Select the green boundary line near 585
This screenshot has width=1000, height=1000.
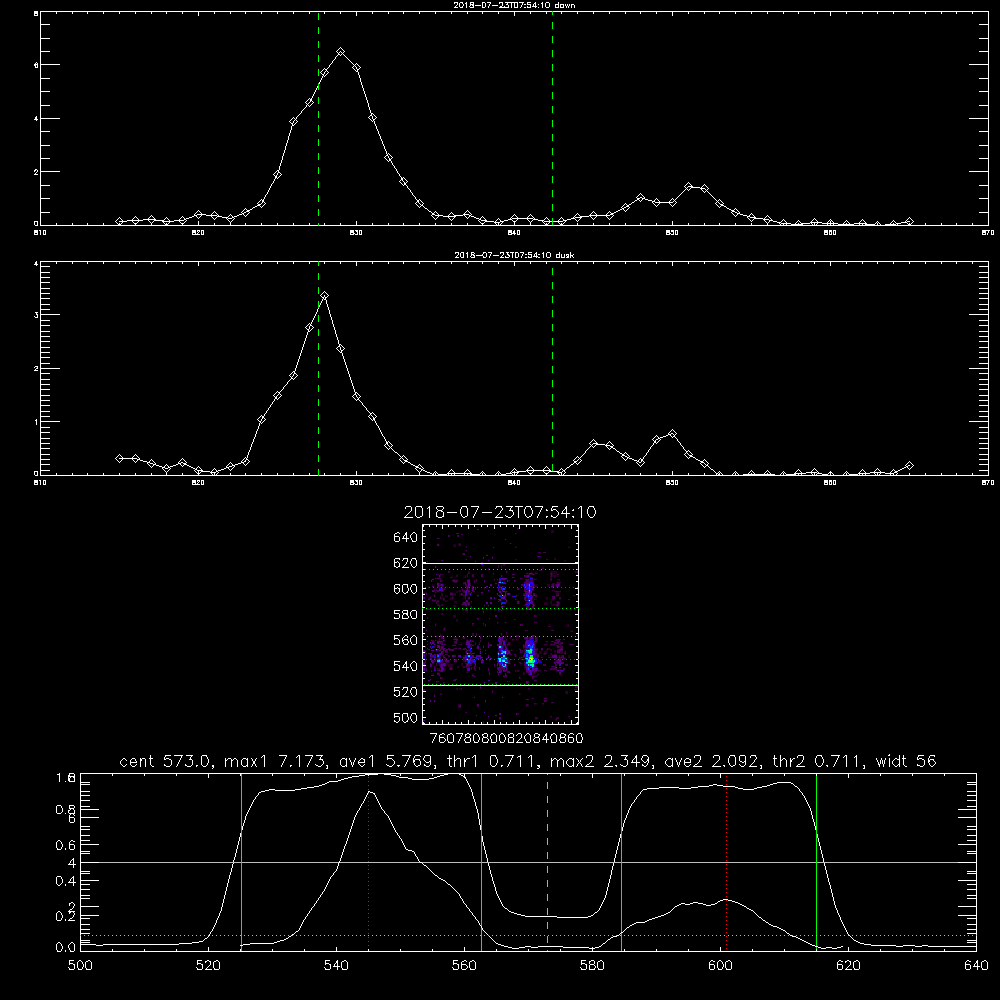click(621, 861)
